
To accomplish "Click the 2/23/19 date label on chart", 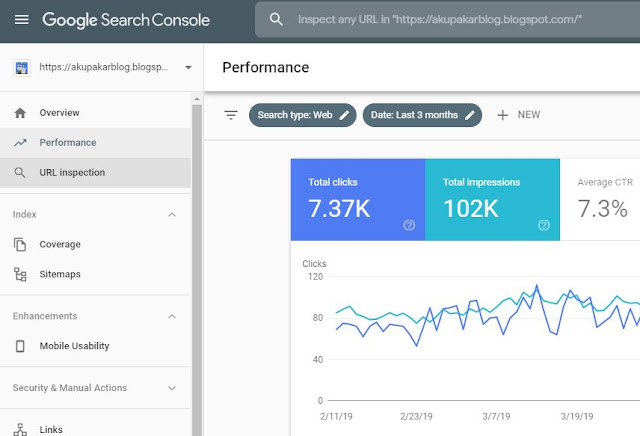I will pos(416,416).
